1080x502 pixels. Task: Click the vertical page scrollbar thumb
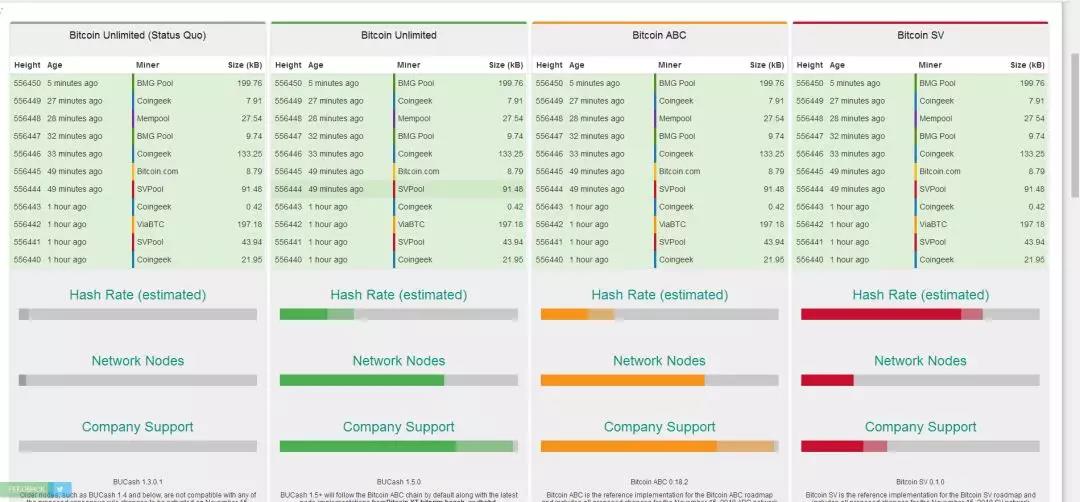click(1074, 124)
